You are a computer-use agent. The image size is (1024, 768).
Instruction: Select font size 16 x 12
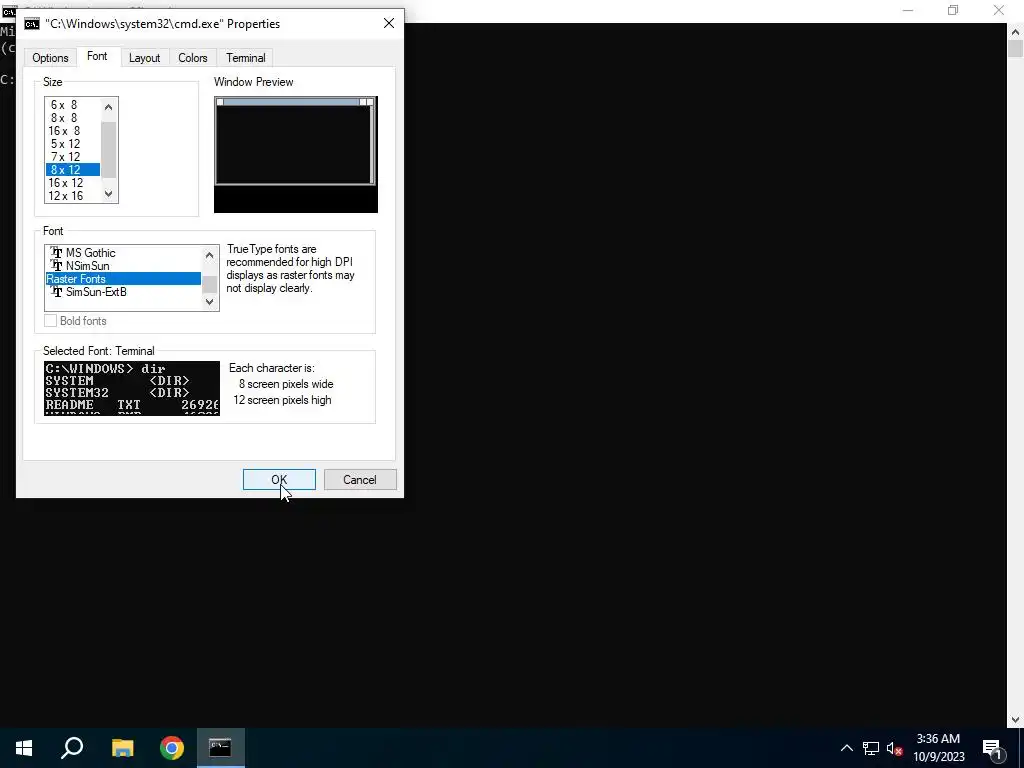pos(72,183)
